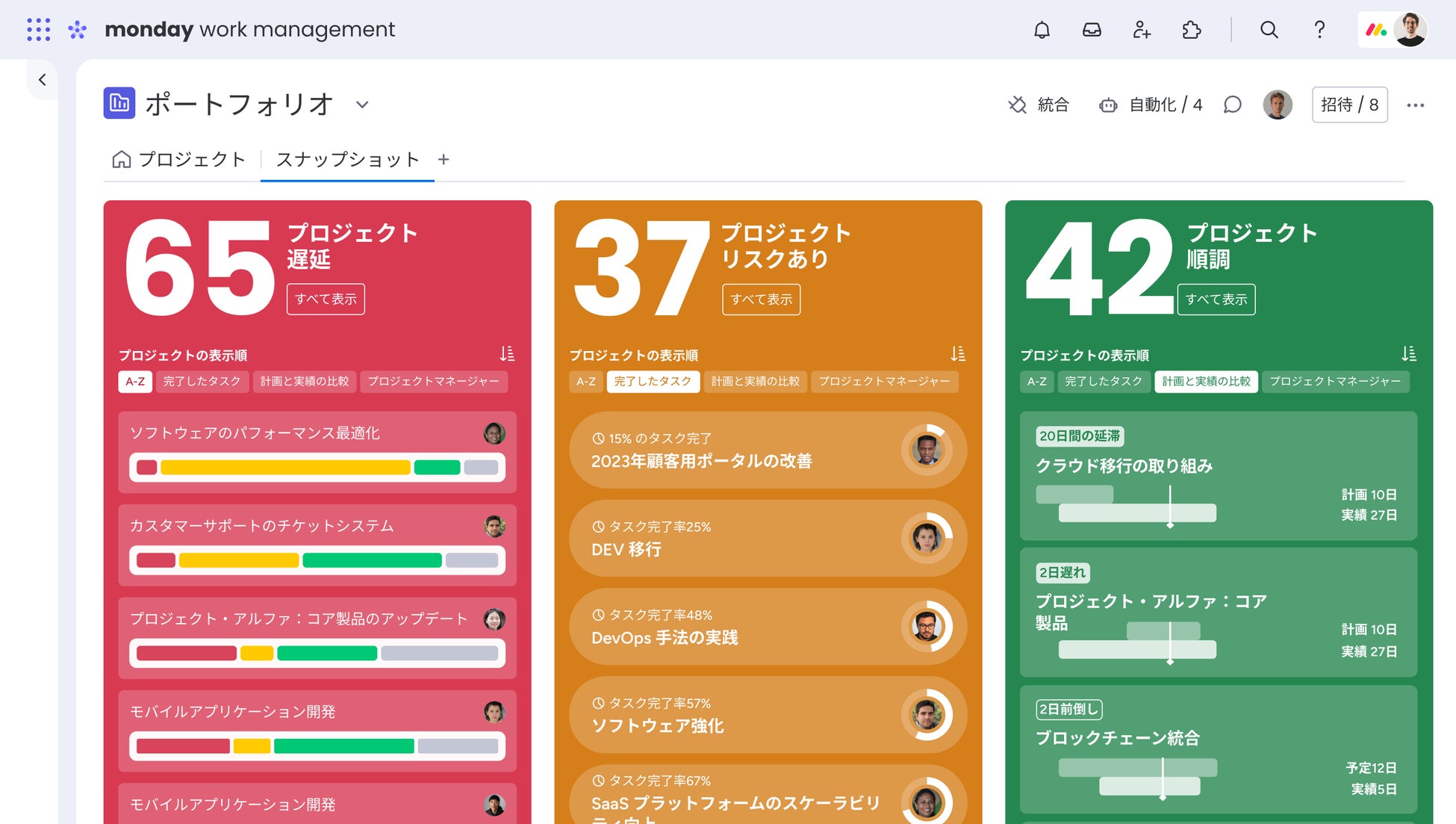Collapse the left sidebar arrow
The image size is (1456, 824).
[x=43, y=80]
